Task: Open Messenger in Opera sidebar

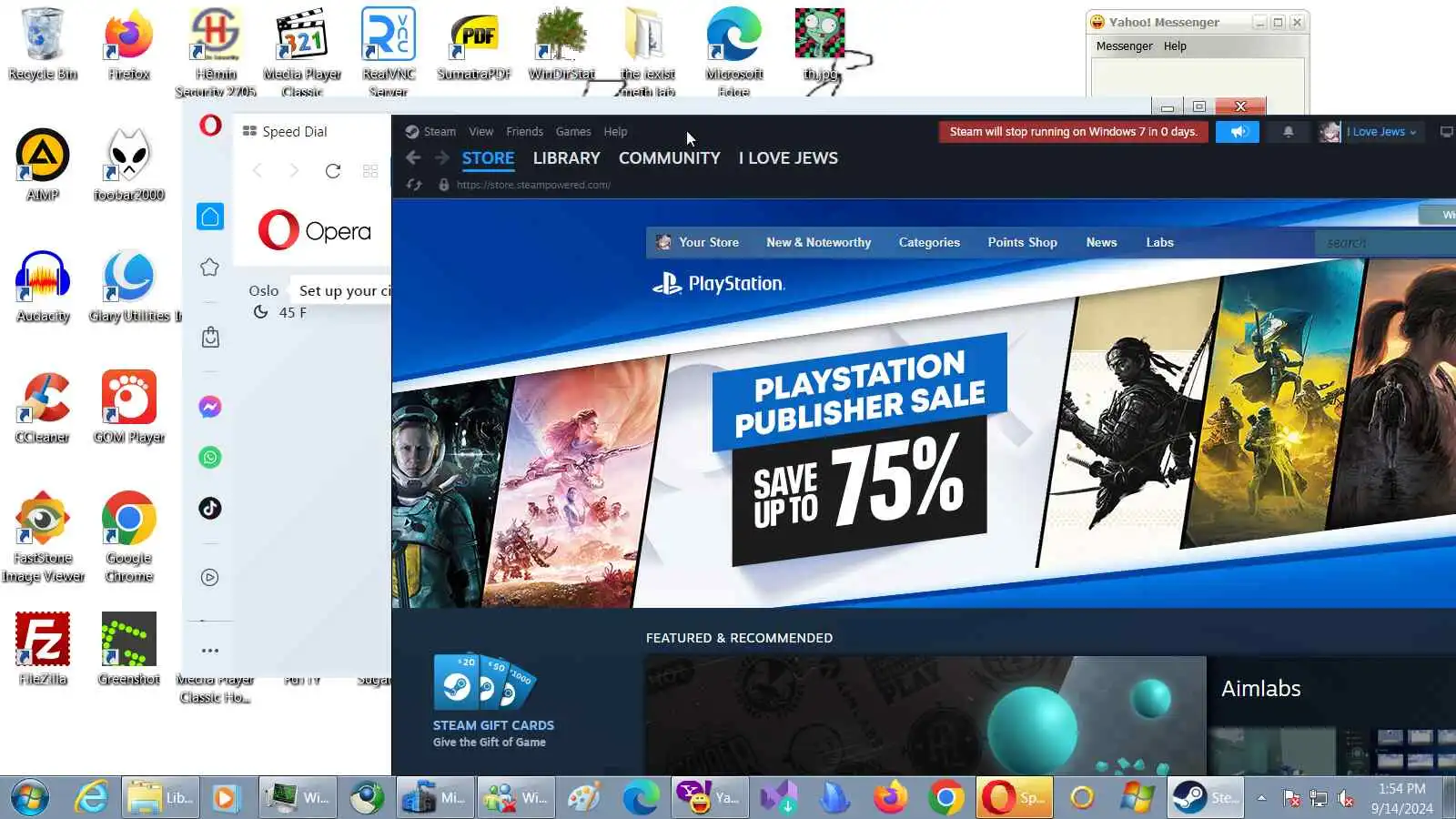Action: point(210,407)
